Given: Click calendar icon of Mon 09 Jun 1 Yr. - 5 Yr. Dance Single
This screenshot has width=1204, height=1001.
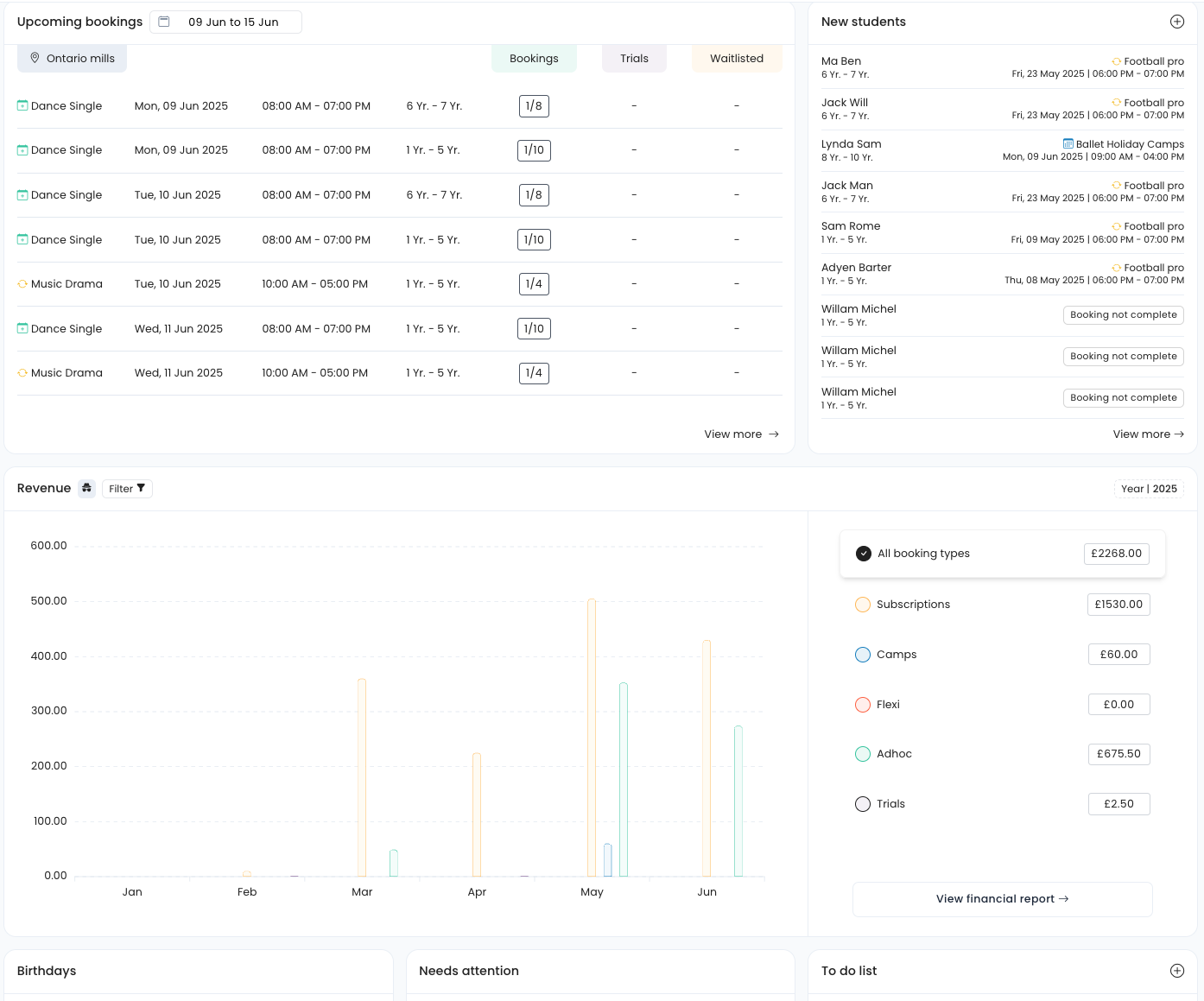Looking at the screenshot, I should (22, 150).
